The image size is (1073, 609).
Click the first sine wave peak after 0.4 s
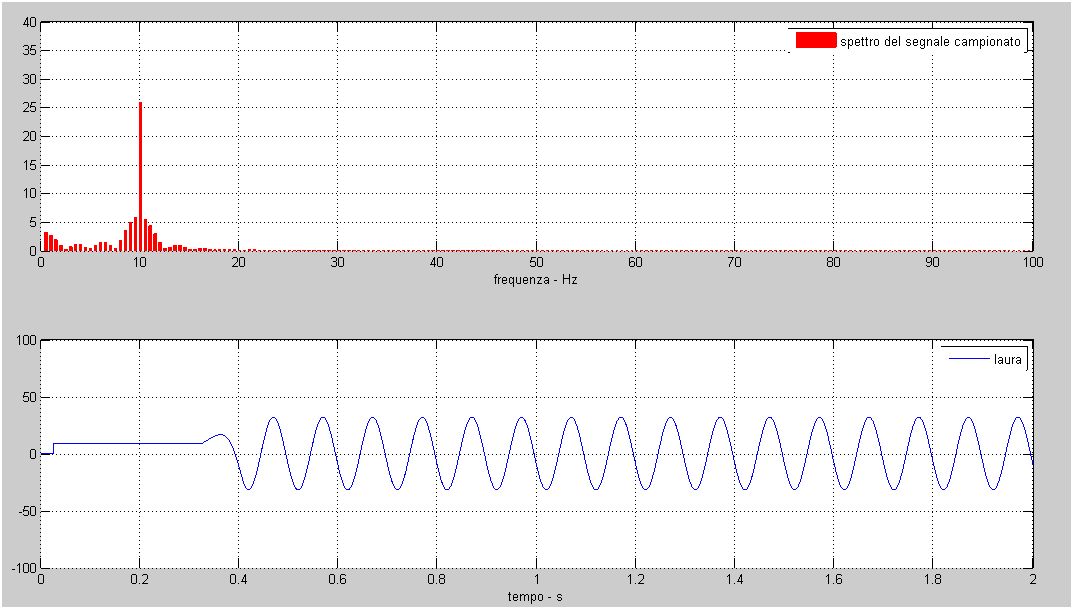pyautogui.click(x=273, y=418)
